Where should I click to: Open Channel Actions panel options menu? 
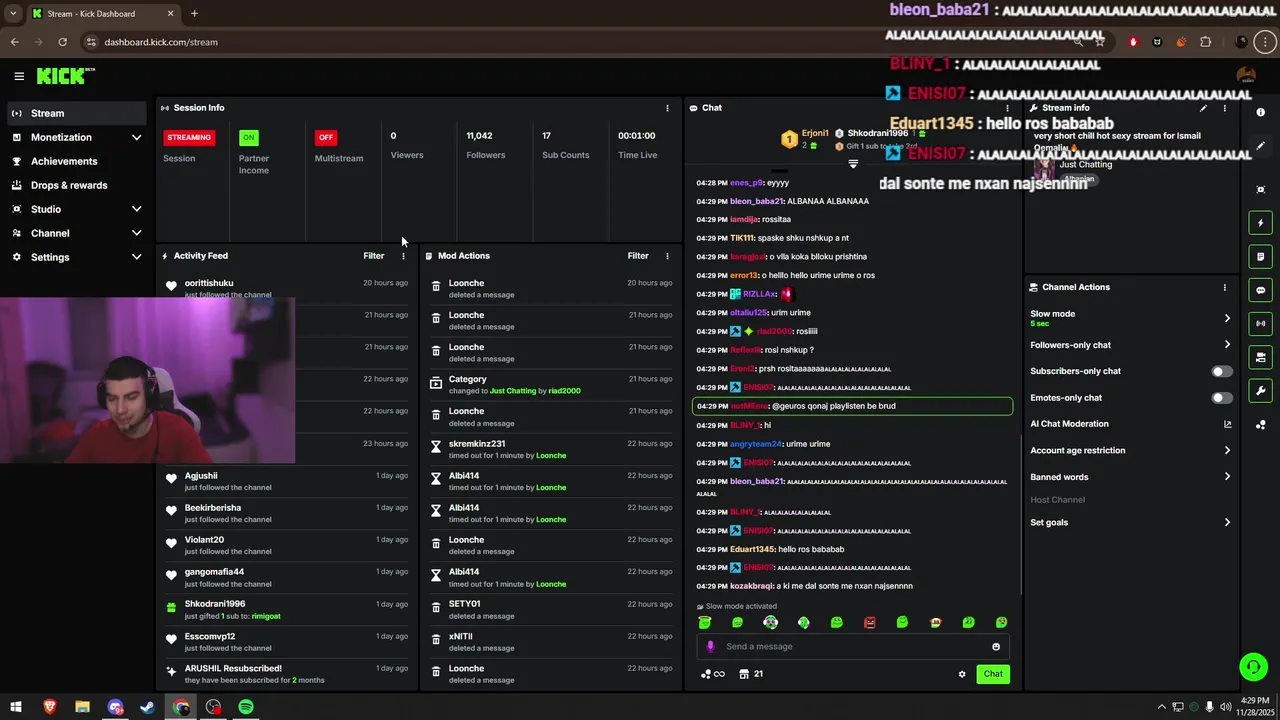point(1224,287)
